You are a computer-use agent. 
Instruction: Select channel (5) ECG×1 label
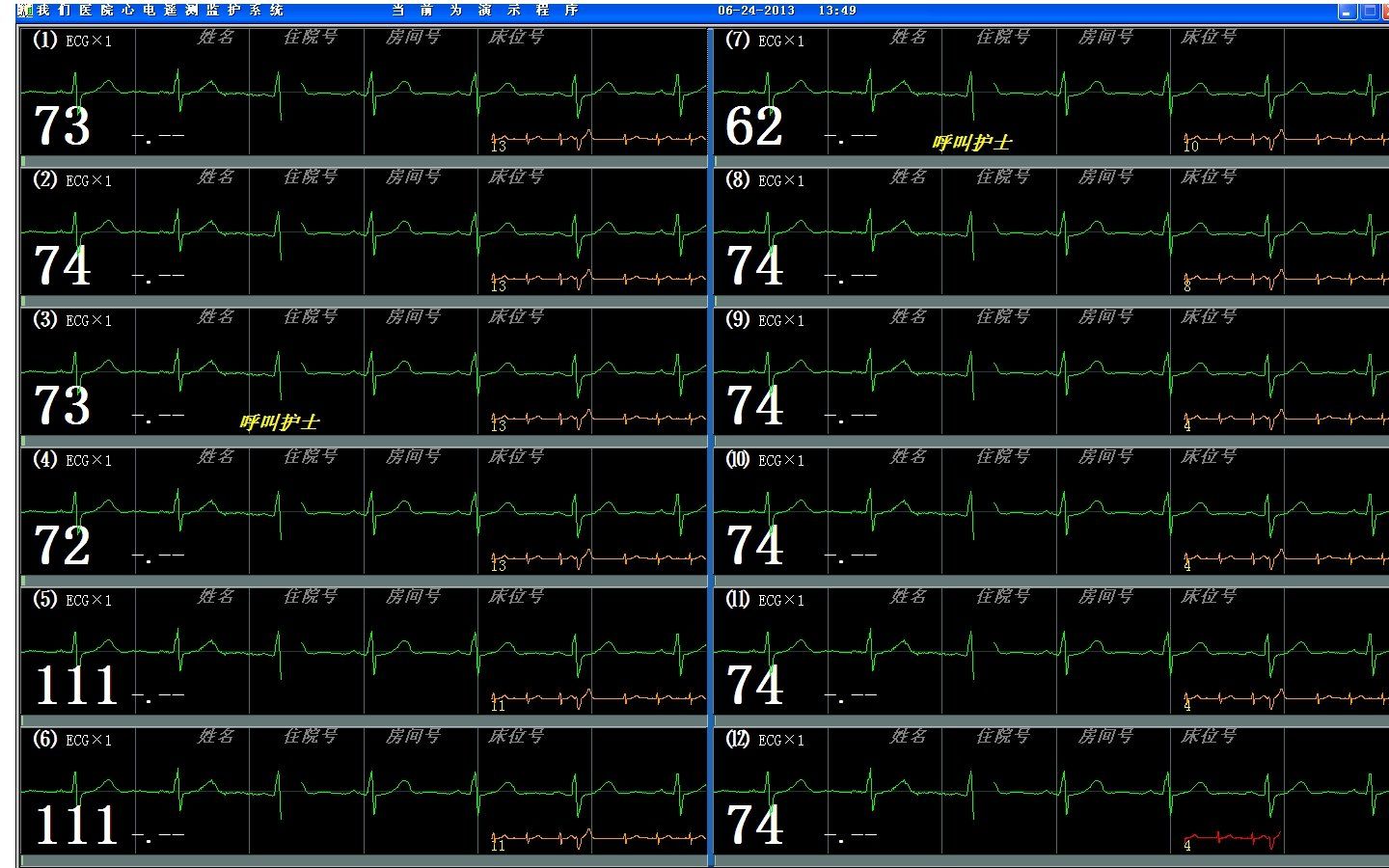pos(72,600)
